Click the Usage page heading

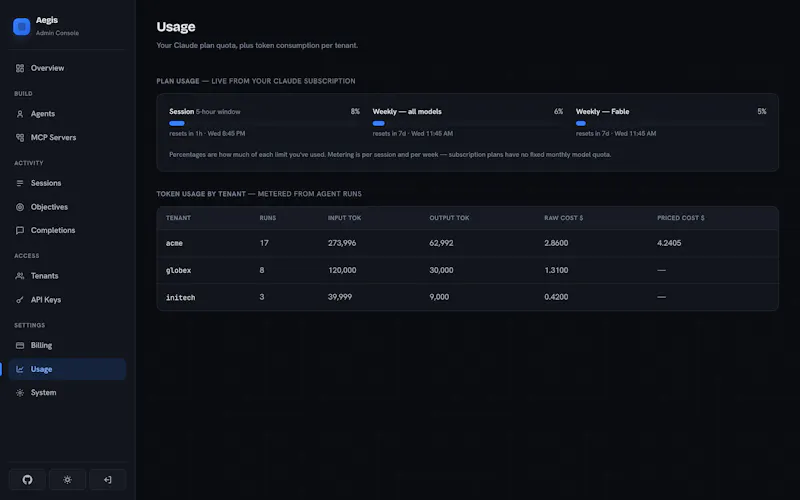(x=176, y=27)
